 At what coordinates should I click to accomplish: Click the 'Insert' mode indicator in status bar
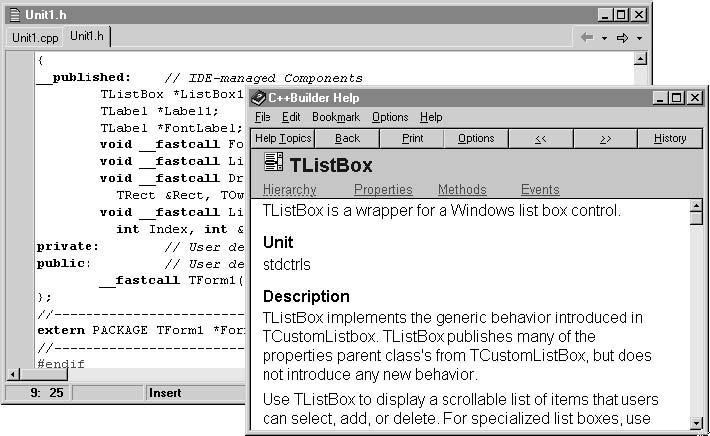click(x=165, y=393)
